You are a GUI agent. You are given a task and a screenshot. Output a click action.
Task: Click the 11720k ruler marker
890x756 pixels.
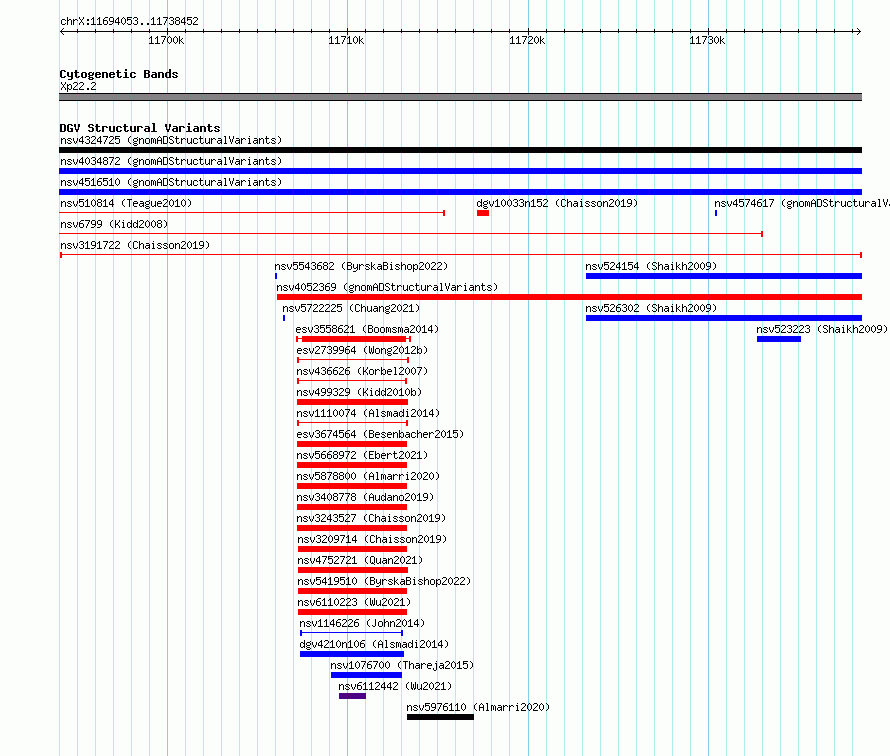(527, 40)
